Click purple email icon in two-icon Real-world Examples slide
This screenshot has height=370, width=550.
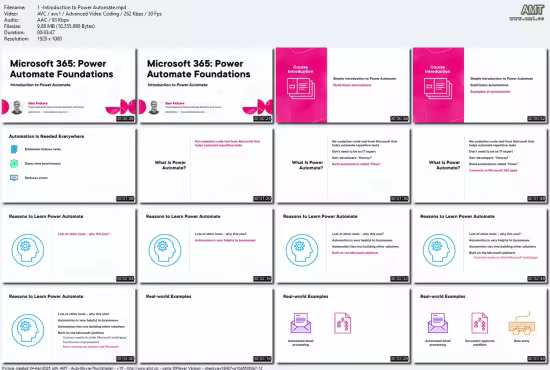click(x=301, y=323)
